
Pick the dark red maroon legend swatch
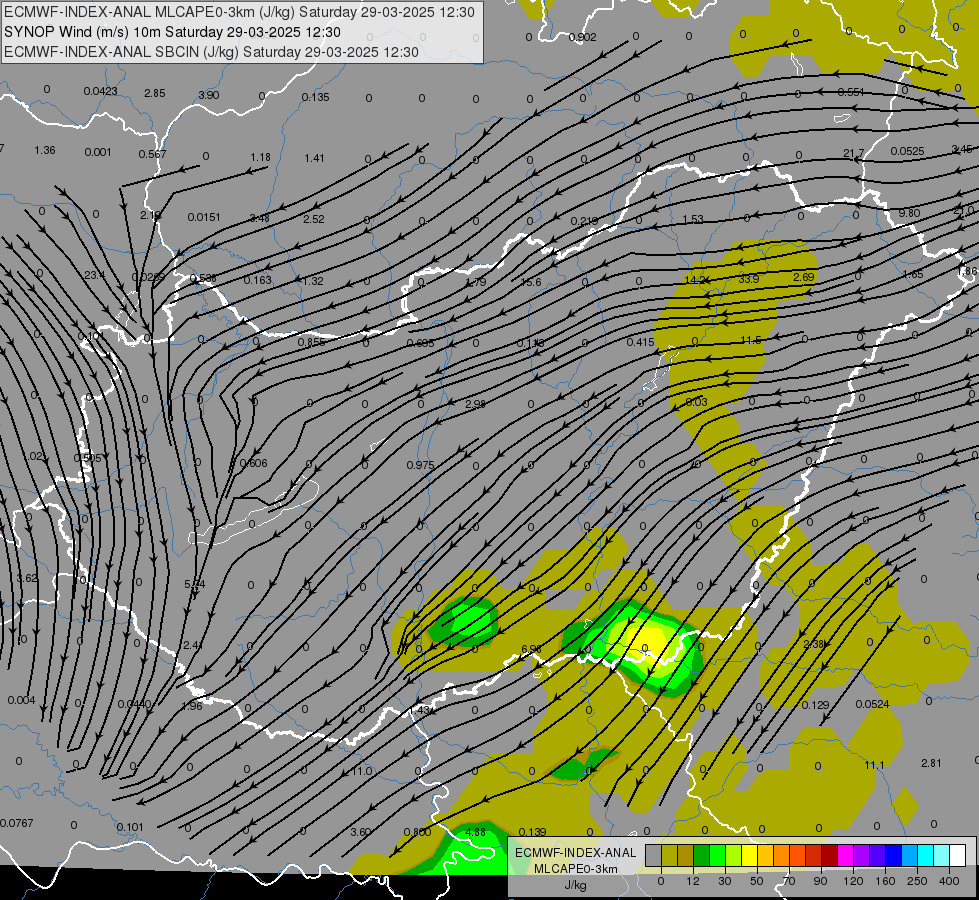pyautogui.click(x=830, y=855)
